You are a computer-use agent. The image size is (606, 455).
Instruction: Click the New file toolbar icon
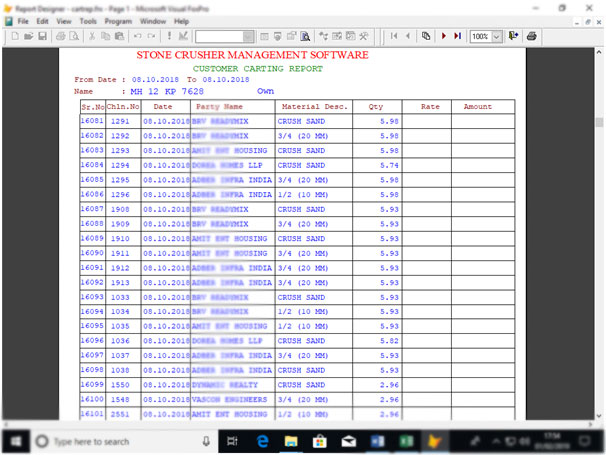click(15, 36)
